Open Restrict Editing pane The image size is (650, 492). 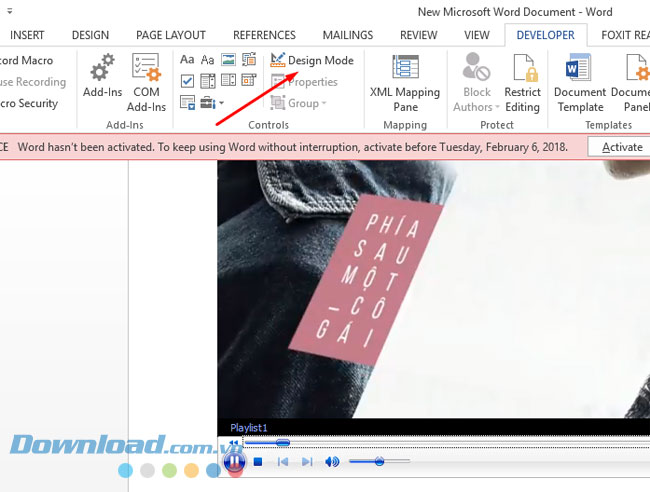[522, 83]
